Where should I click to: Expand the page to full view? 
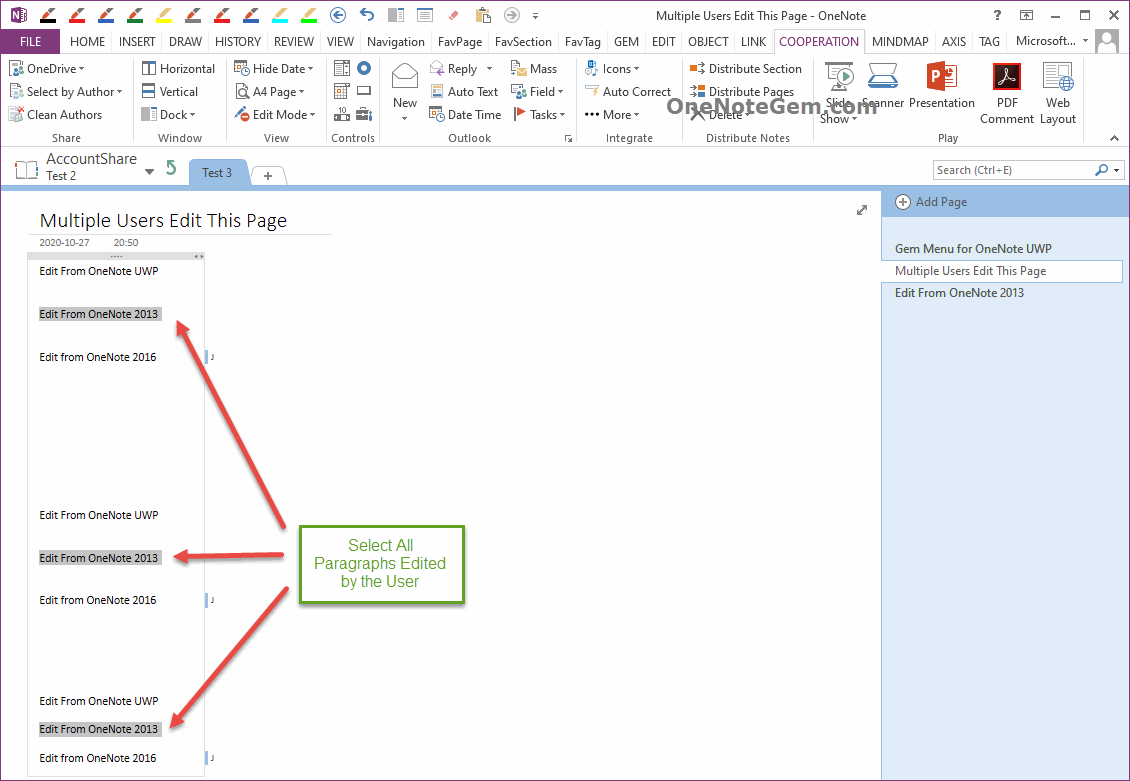862,210
